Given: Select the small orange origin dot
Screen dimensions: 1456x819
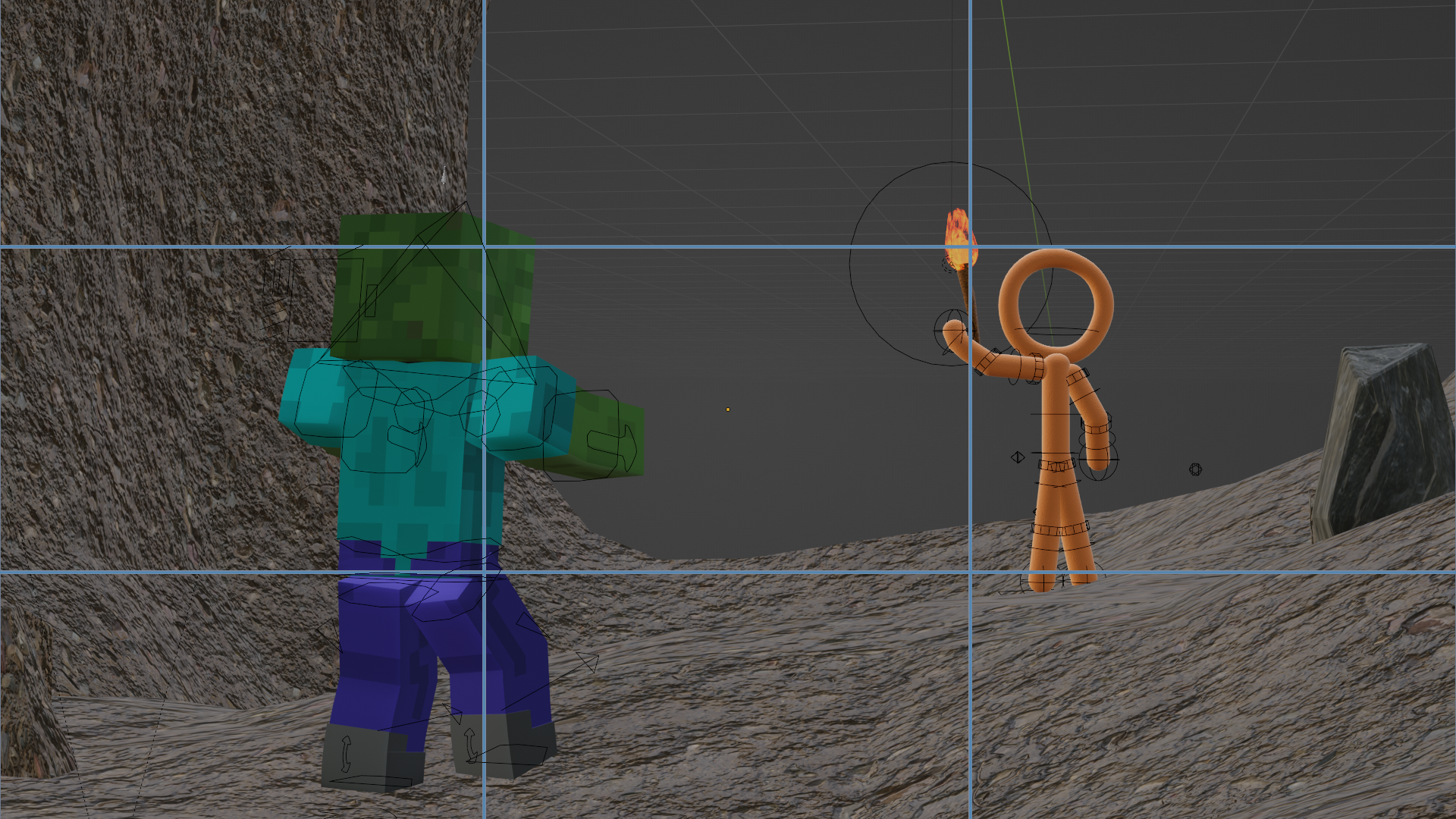Looking at the screenshot, I should 728,409.
